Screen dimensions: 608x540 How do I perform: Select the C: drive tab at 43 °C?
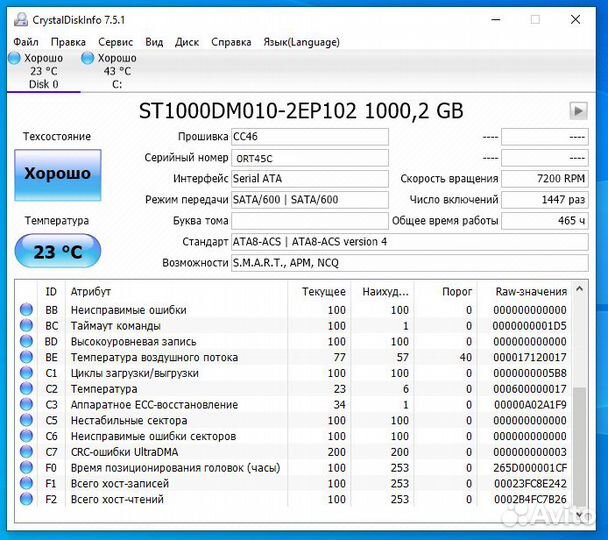coord(117,71)
